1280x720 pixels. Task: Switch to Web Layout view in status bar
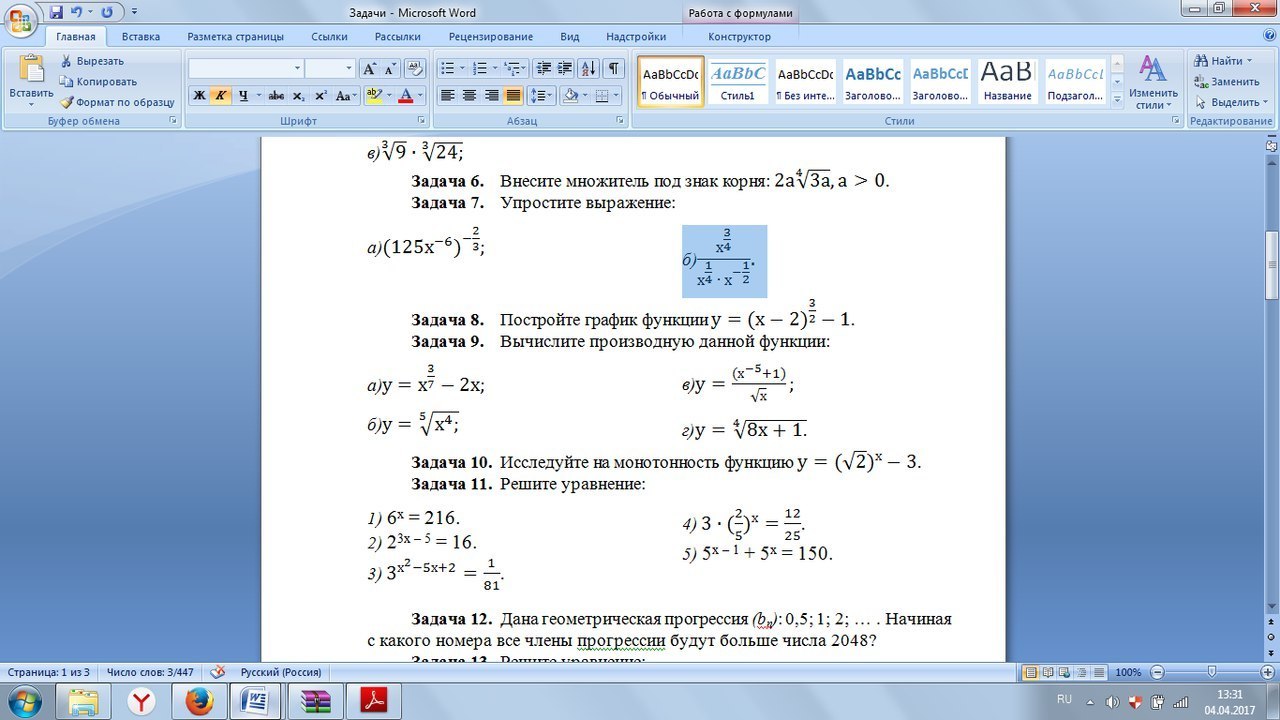[1064, 672]
